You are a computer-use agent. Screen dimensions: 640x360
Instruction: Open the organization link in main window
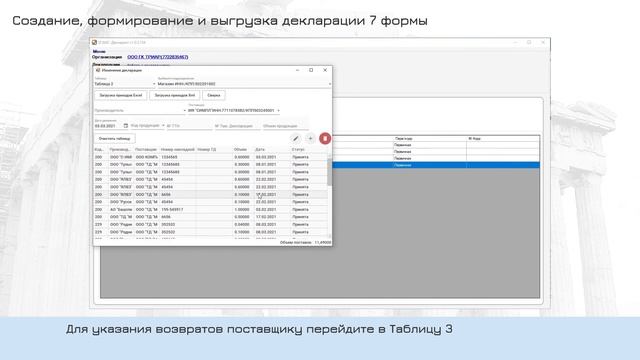coord(158,57)
